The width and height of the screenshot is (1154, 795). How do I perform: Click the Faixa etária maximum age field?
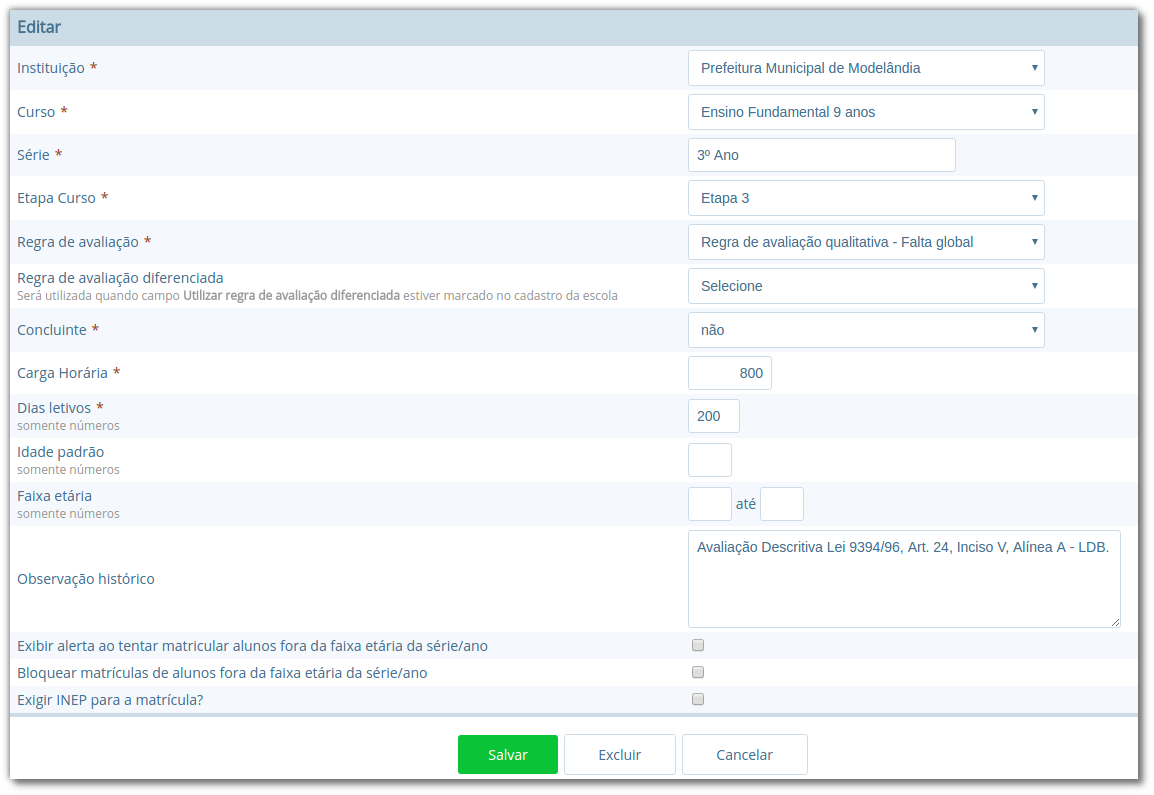point(782,504)
